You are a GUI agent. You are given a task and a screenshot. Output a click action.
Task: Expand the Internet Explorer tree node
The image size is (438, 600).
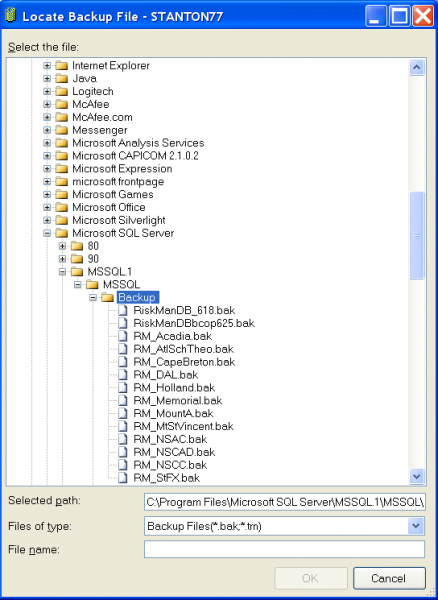coord(47,66)
